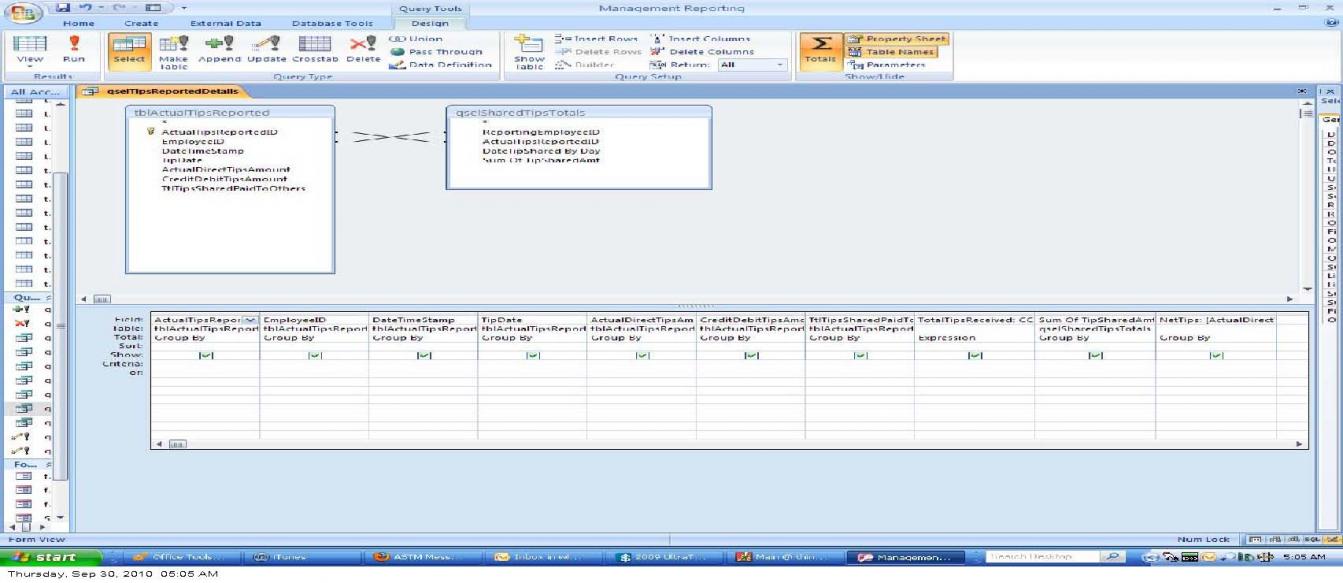
Task: Toggle the Totals sigma button
Action: 820,52
